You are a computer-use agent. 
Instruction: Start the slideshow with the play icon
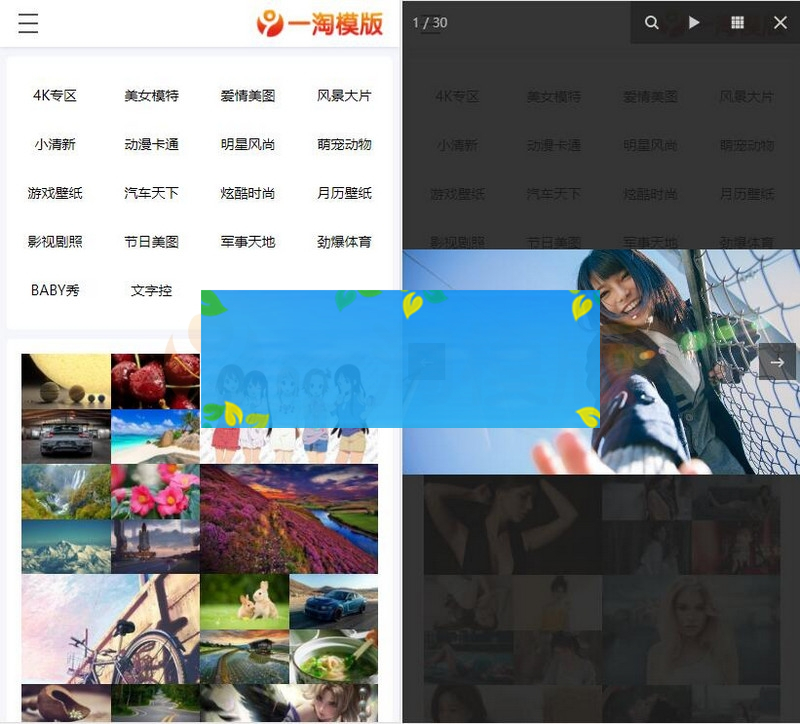click(x=695, y=21)
